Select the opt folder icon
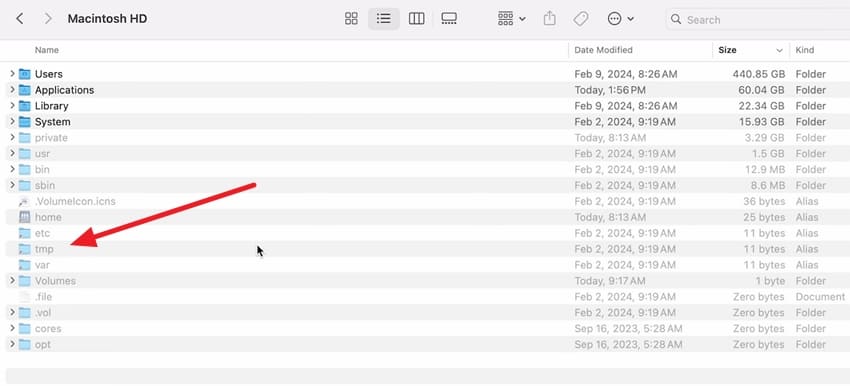The height and width of the screenshot is (386, 850). tap(24, 344)
